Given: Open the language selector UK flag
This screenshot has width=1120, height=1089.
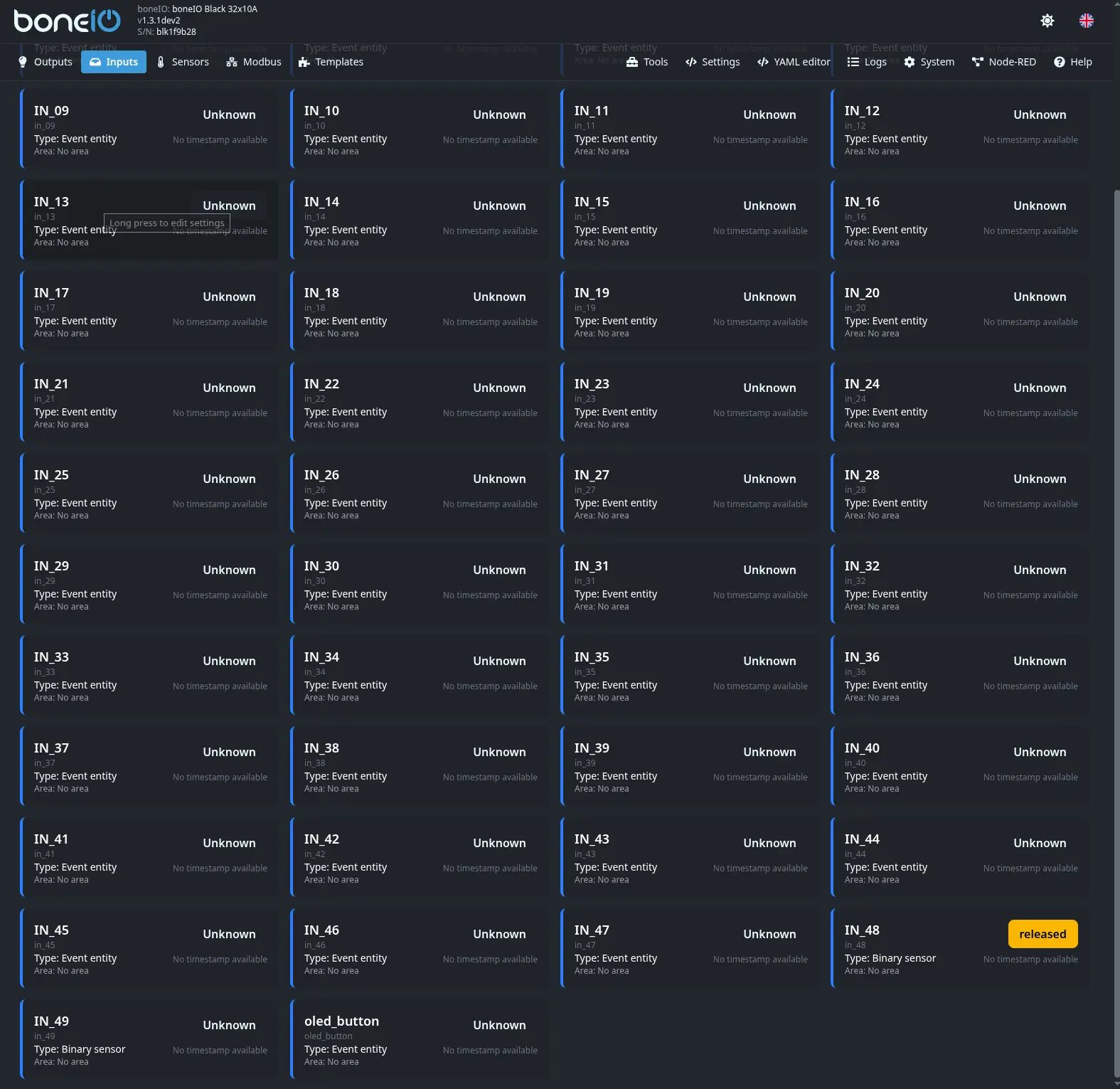Looking at the screenshot, I should [1086, 21].
